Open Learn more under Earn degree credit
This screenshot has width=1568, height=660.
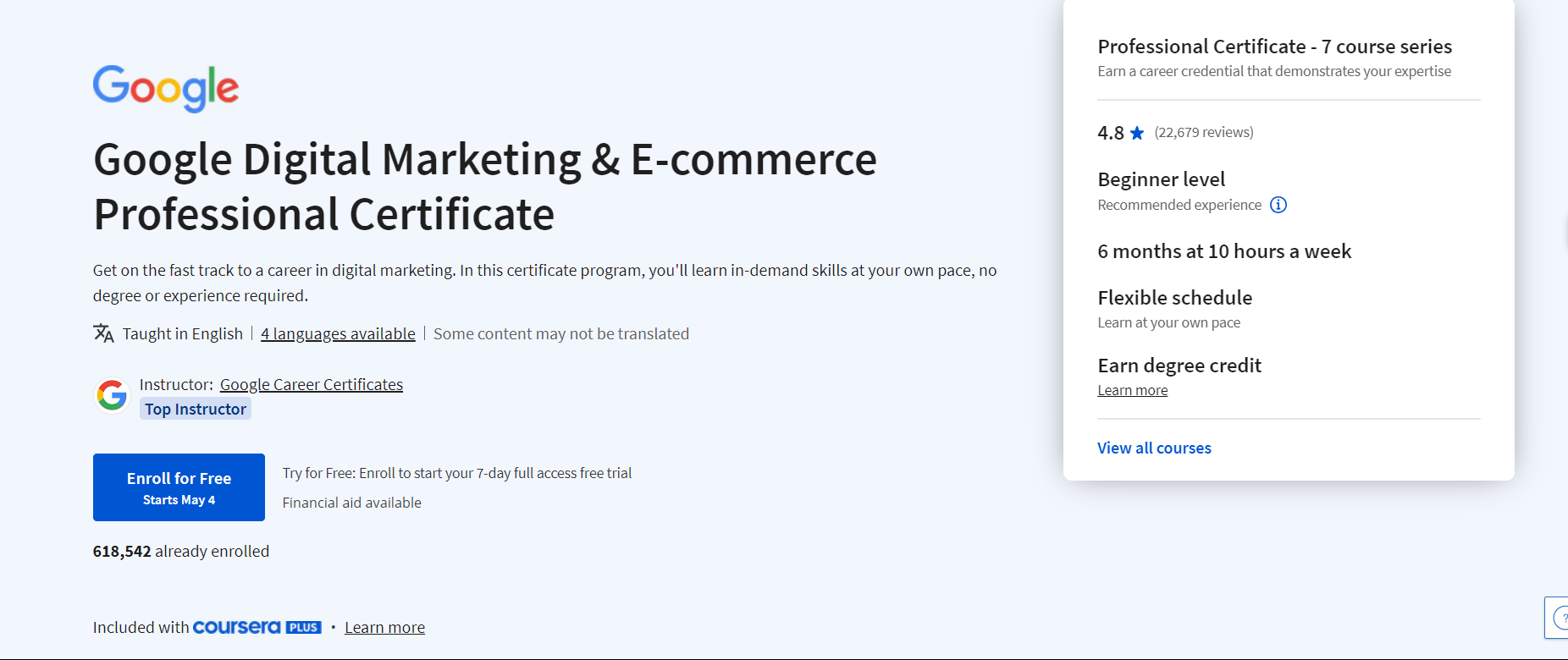pyautogui.click(x=1133, y=390)
